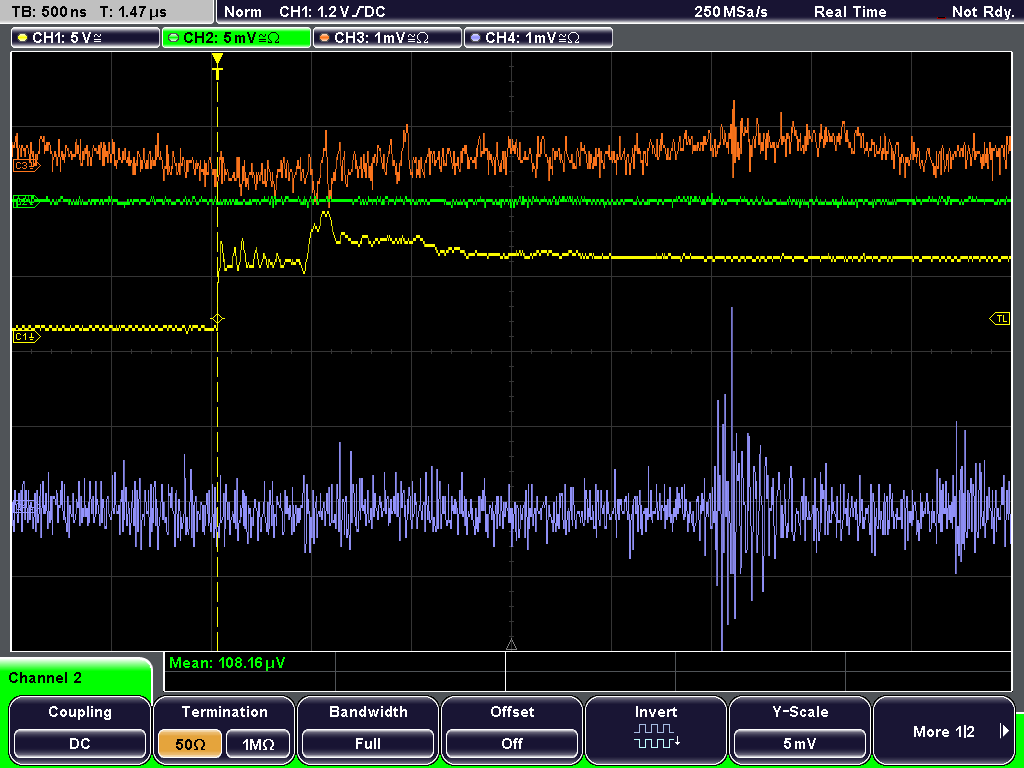Click the Mean: 108.16 µV measurement

(227, 663)
